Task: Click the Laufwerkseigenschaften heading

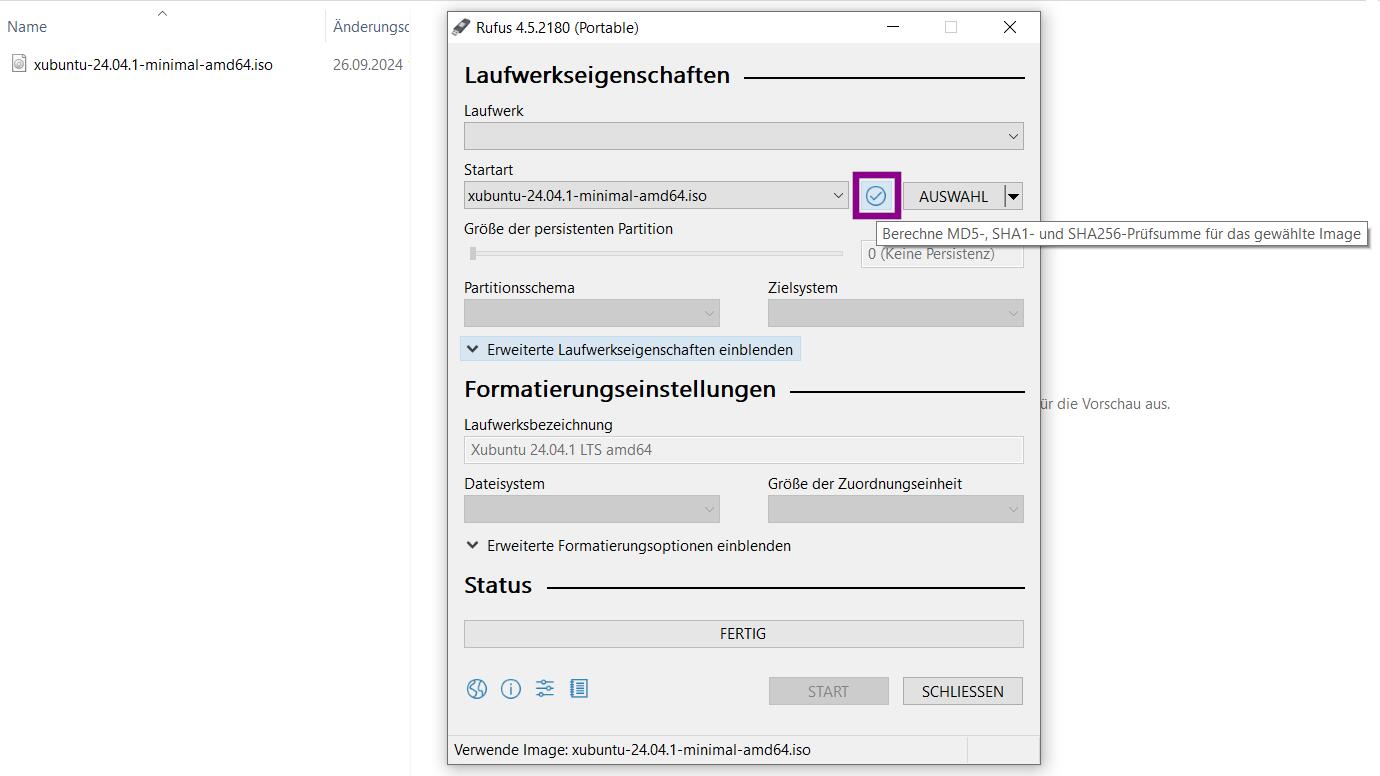Action: click(x=597, y=76)
